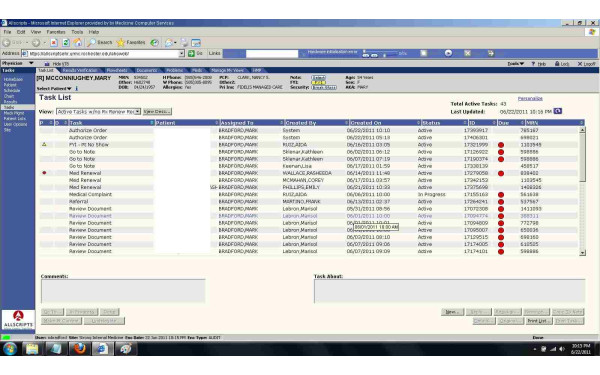
Task: Click the browser Refresh icon
Action: pos(66,42)
